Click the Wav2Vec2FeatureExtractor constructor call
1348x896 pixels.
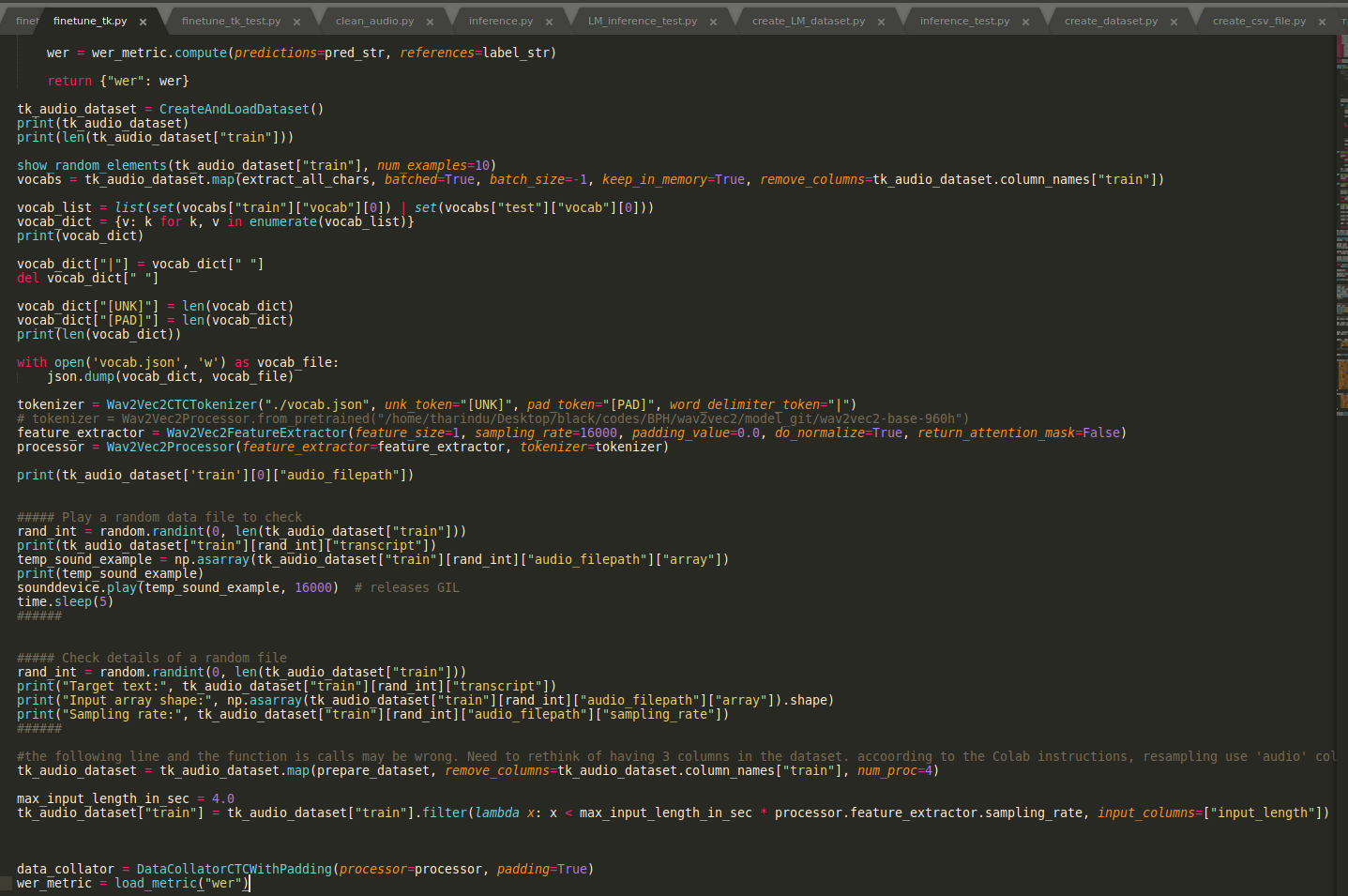646,433
